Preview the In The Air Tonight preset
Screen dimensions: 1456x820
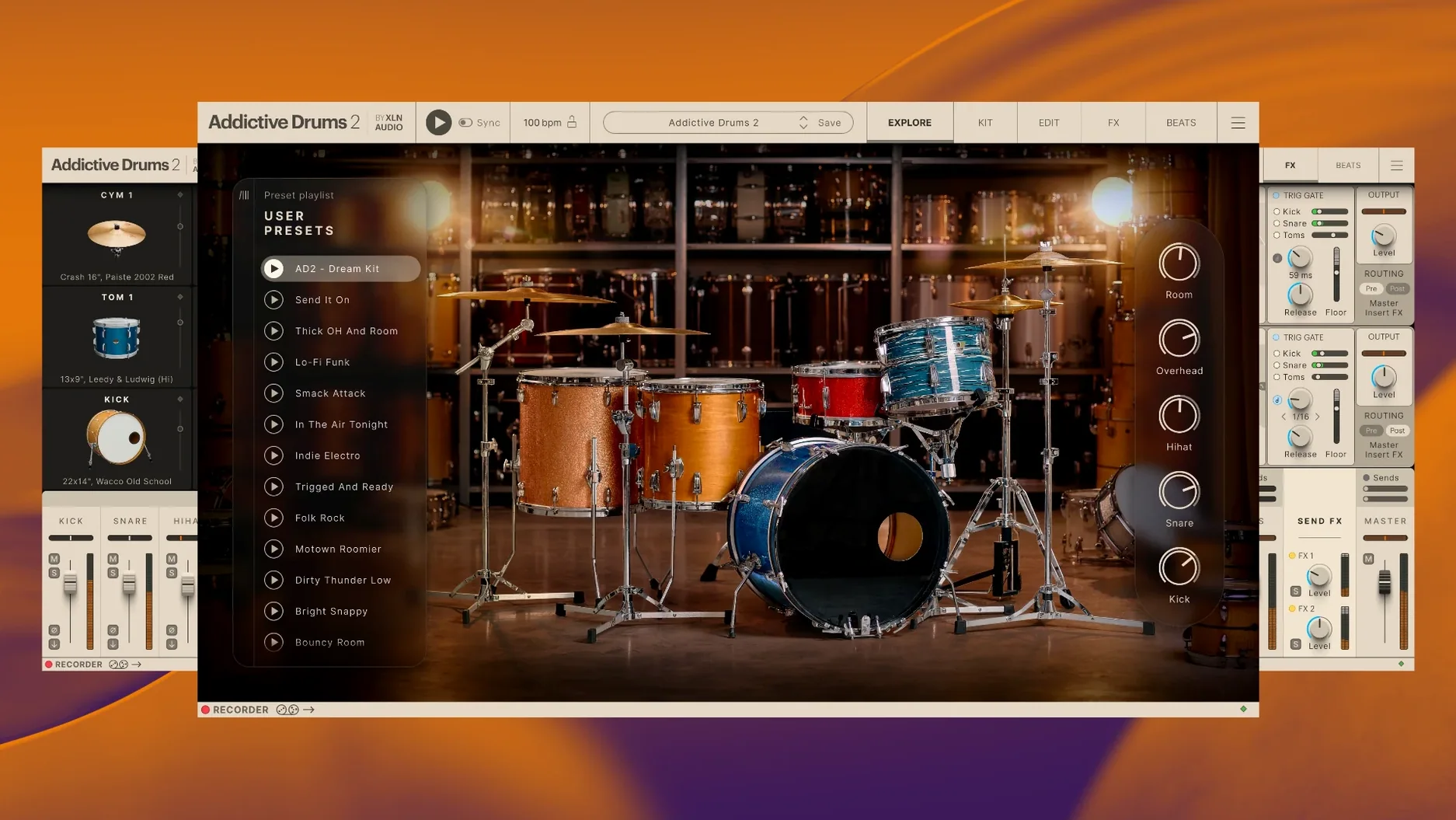click(x=273, y=424)
